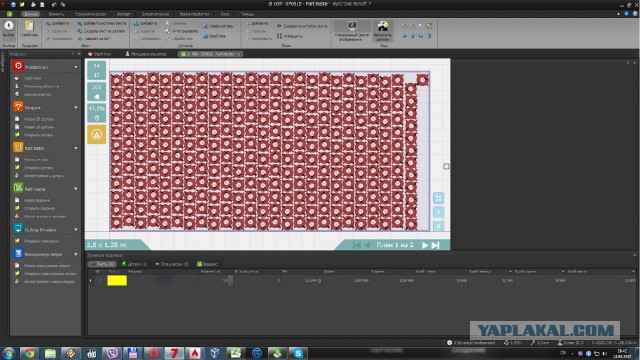Screen dimensions: 640x360
Task: Go to next nesting plan
Action: click(425, 245)
